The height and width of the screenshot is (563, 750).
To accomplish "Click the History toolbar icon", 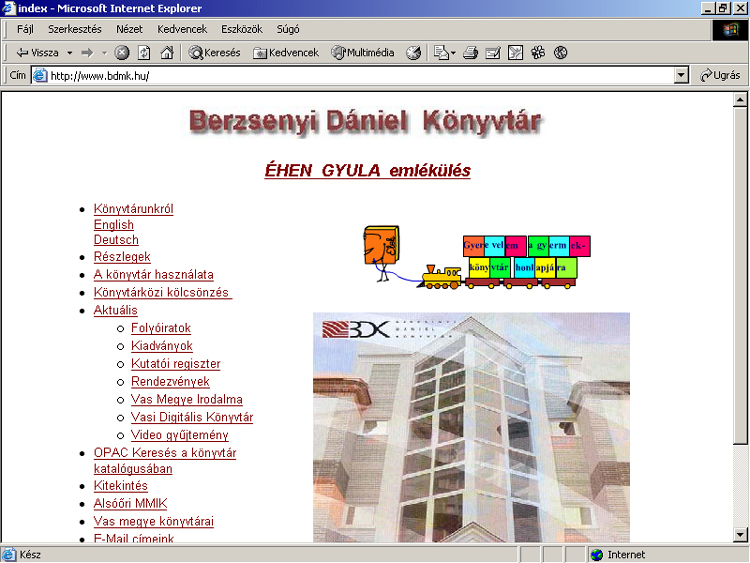I will [414, 53].
